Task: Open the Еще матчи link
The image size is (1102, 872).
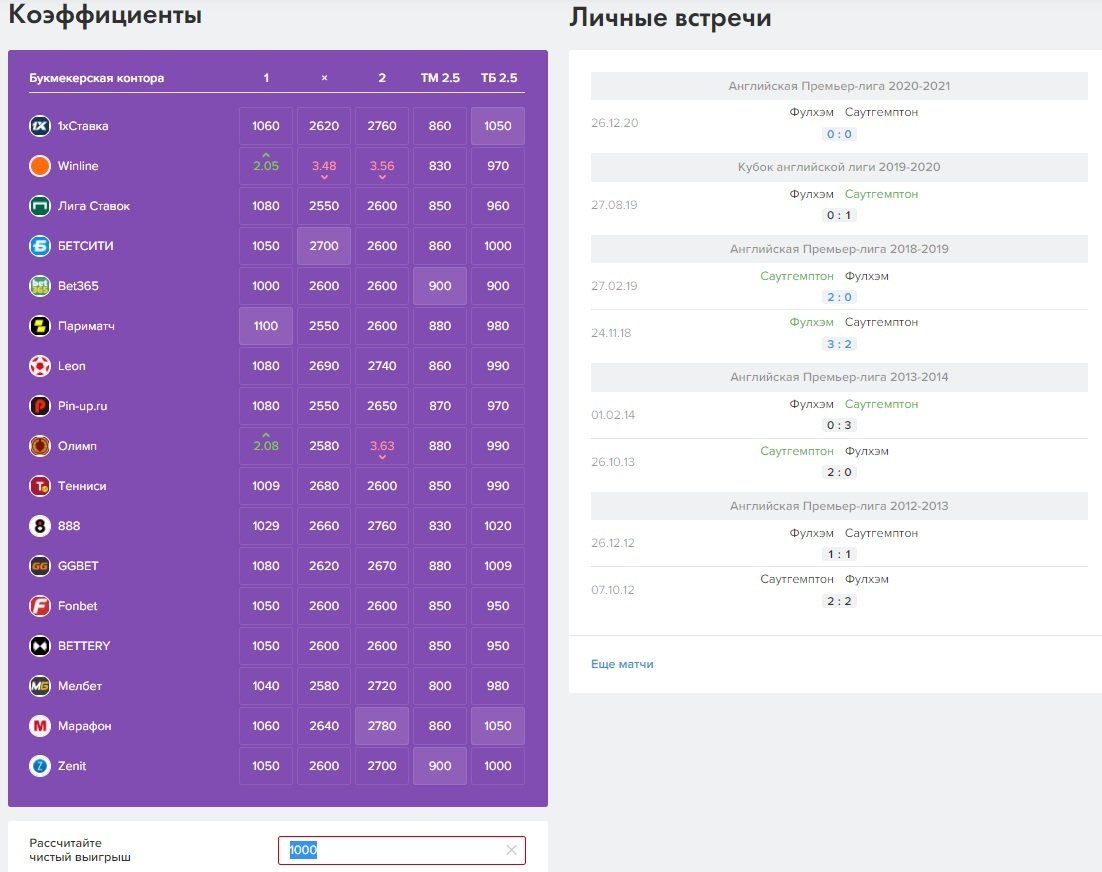Action: click(622, 664)
